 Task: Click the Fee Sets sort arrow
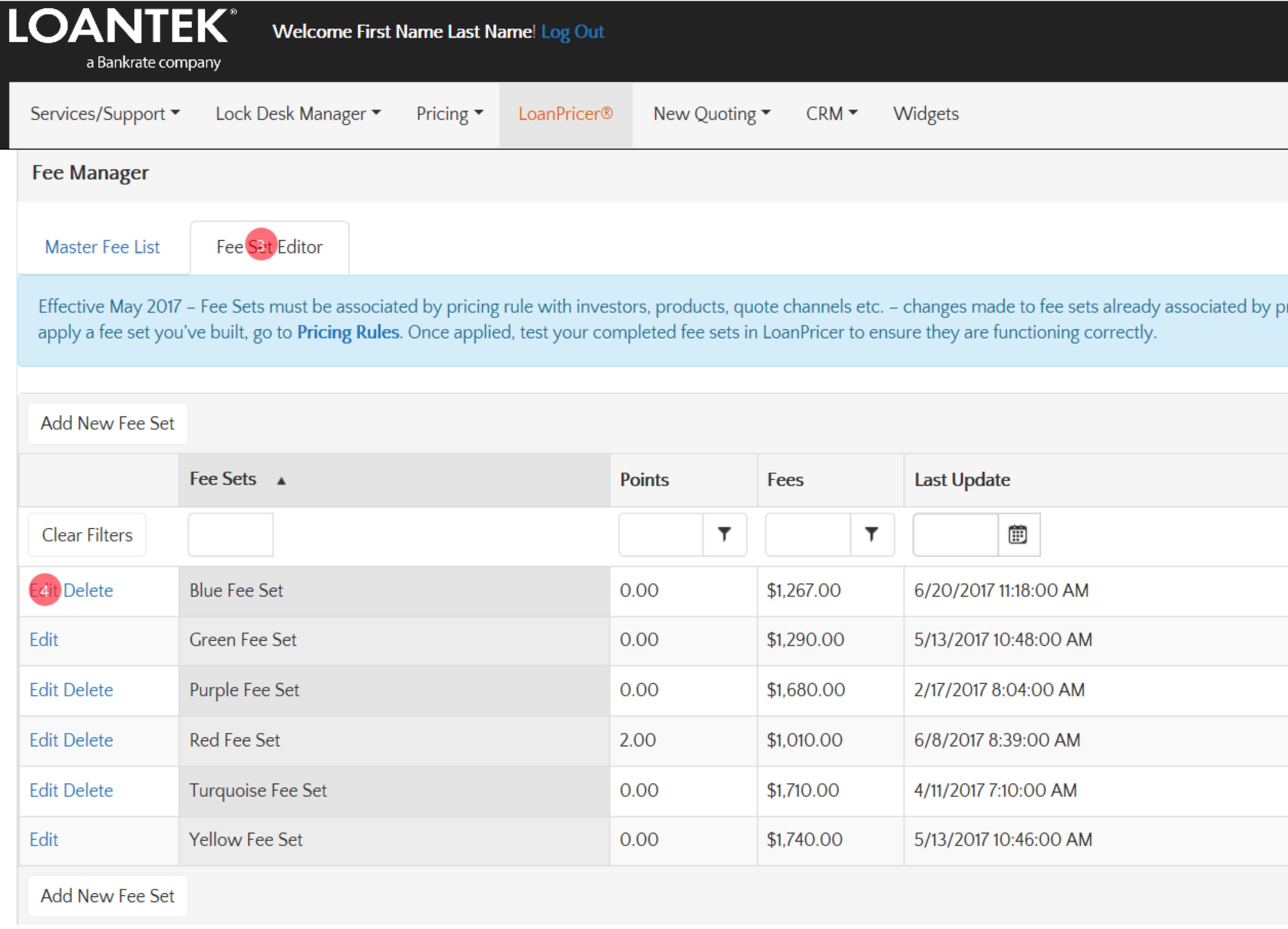281,481
